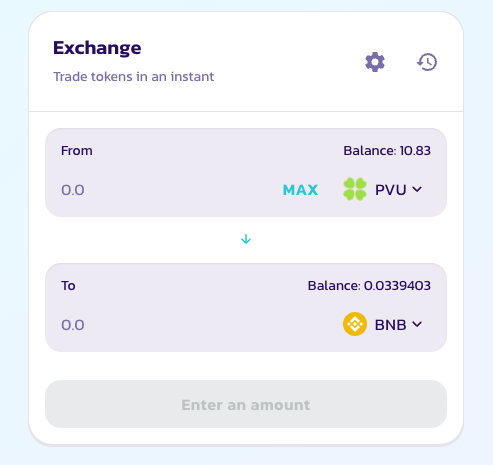The height and width of the screenshot is (465, 493).
Task: Click the From label
Action: click(77, 151)
